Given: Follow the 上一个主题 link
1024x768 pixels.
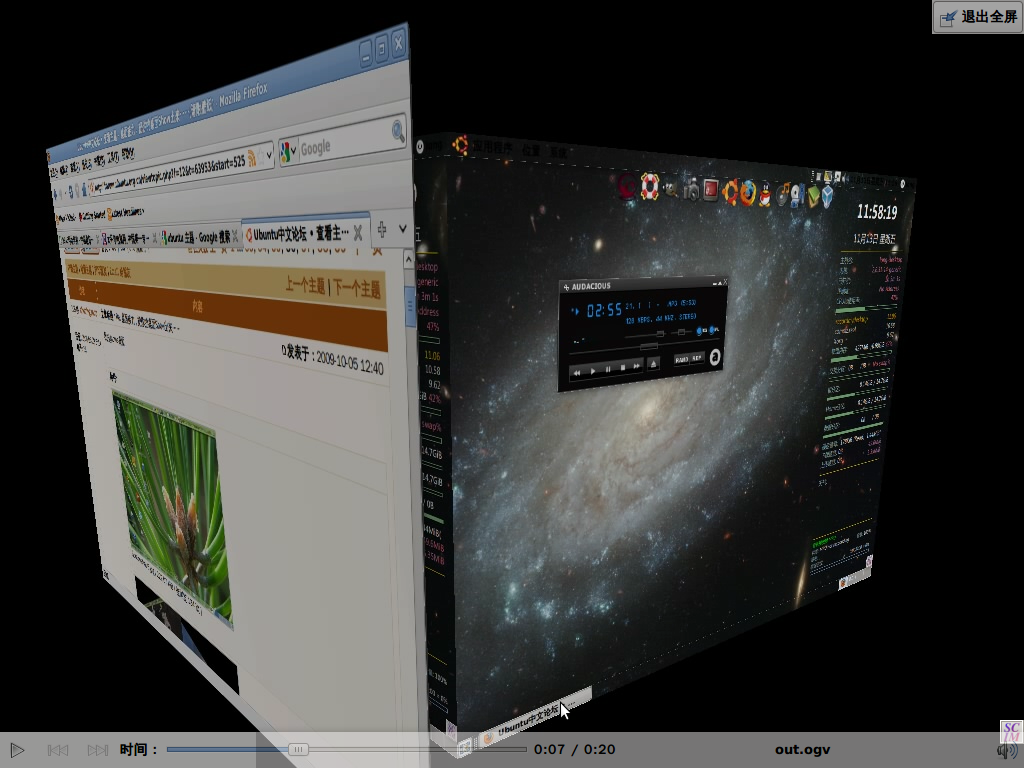Looking at the screenshot, I should [x=305, y=284].
